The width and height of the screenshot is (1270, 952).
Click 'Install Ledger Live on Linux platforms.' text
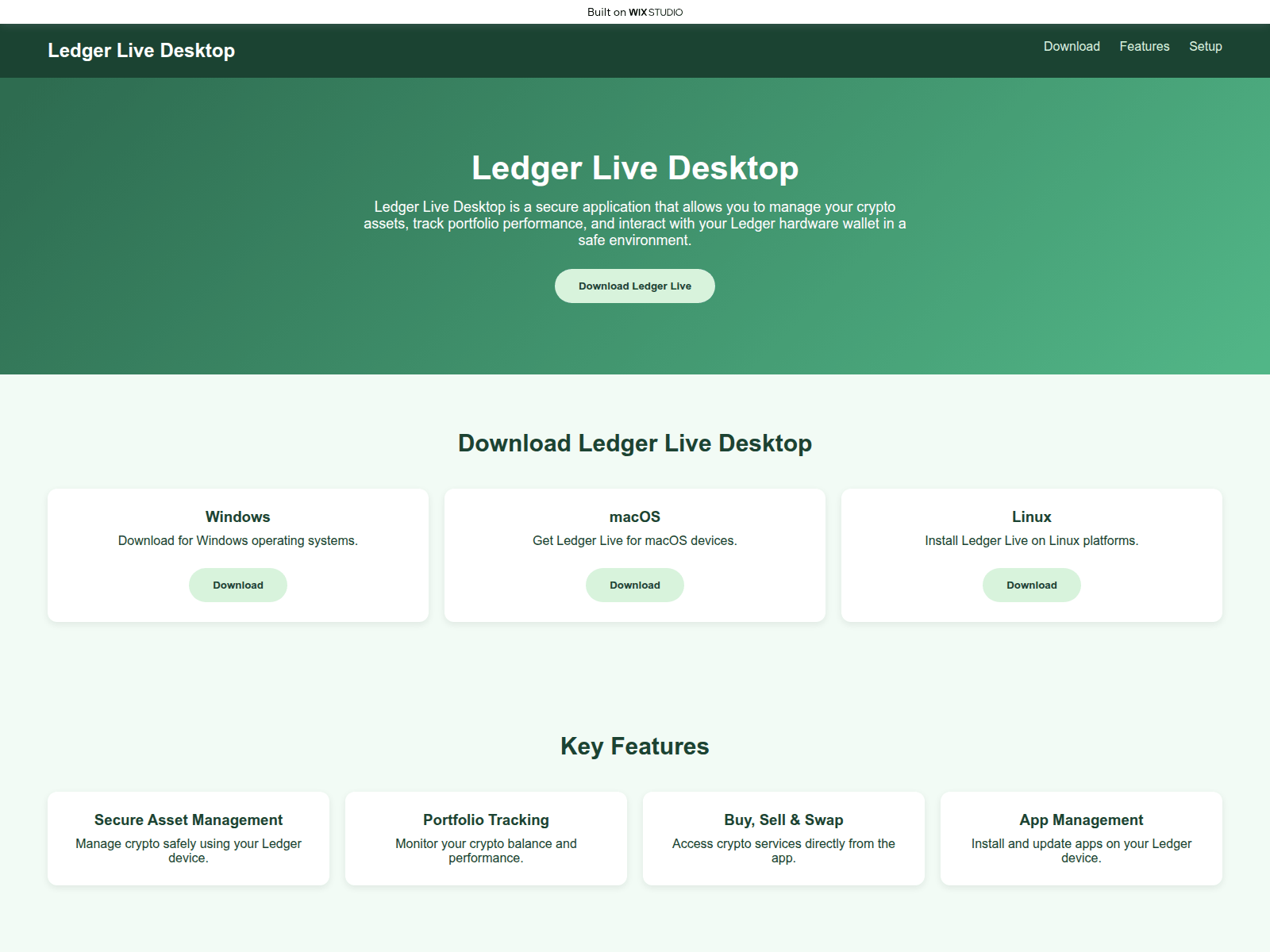[x=1032, y=540]
